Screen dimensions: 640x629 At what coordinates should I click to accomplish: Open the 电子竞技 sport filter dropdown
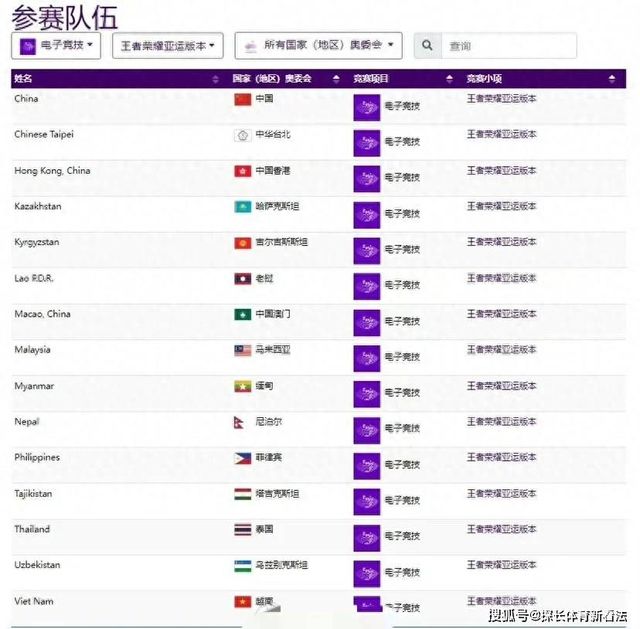56,46
